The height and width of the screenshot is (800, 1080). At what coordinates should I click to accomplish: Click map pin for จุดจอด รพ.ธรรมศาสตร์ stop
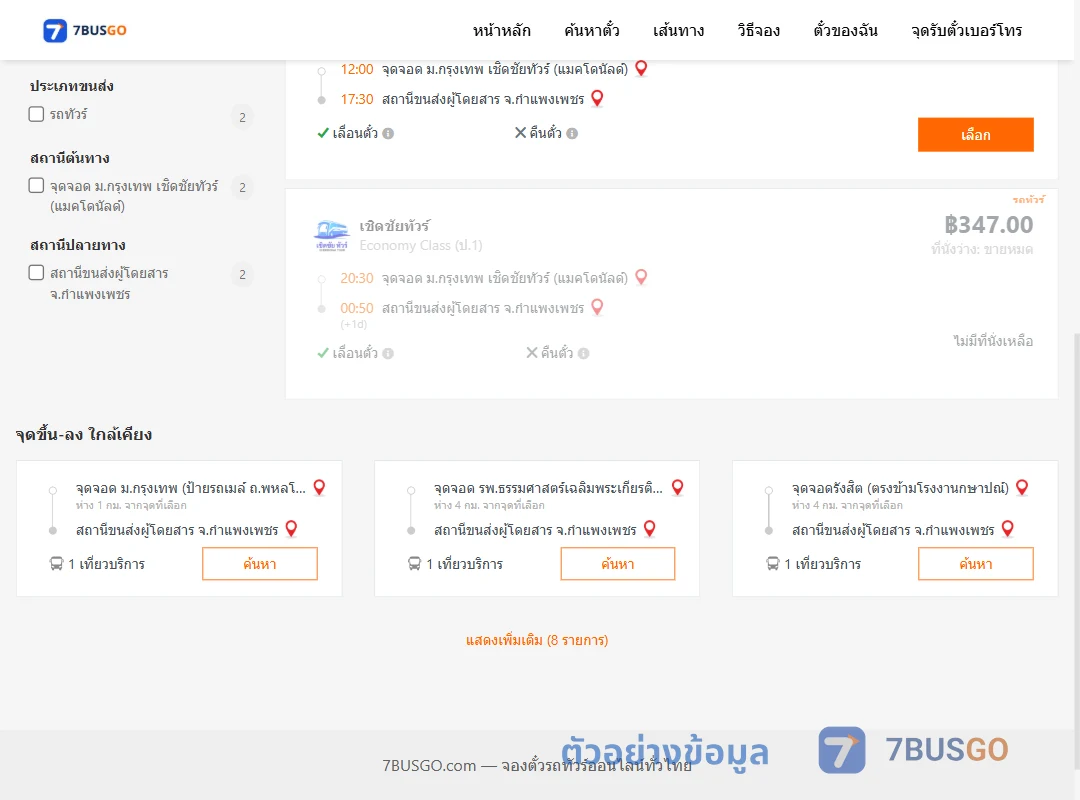click(677, 487)
